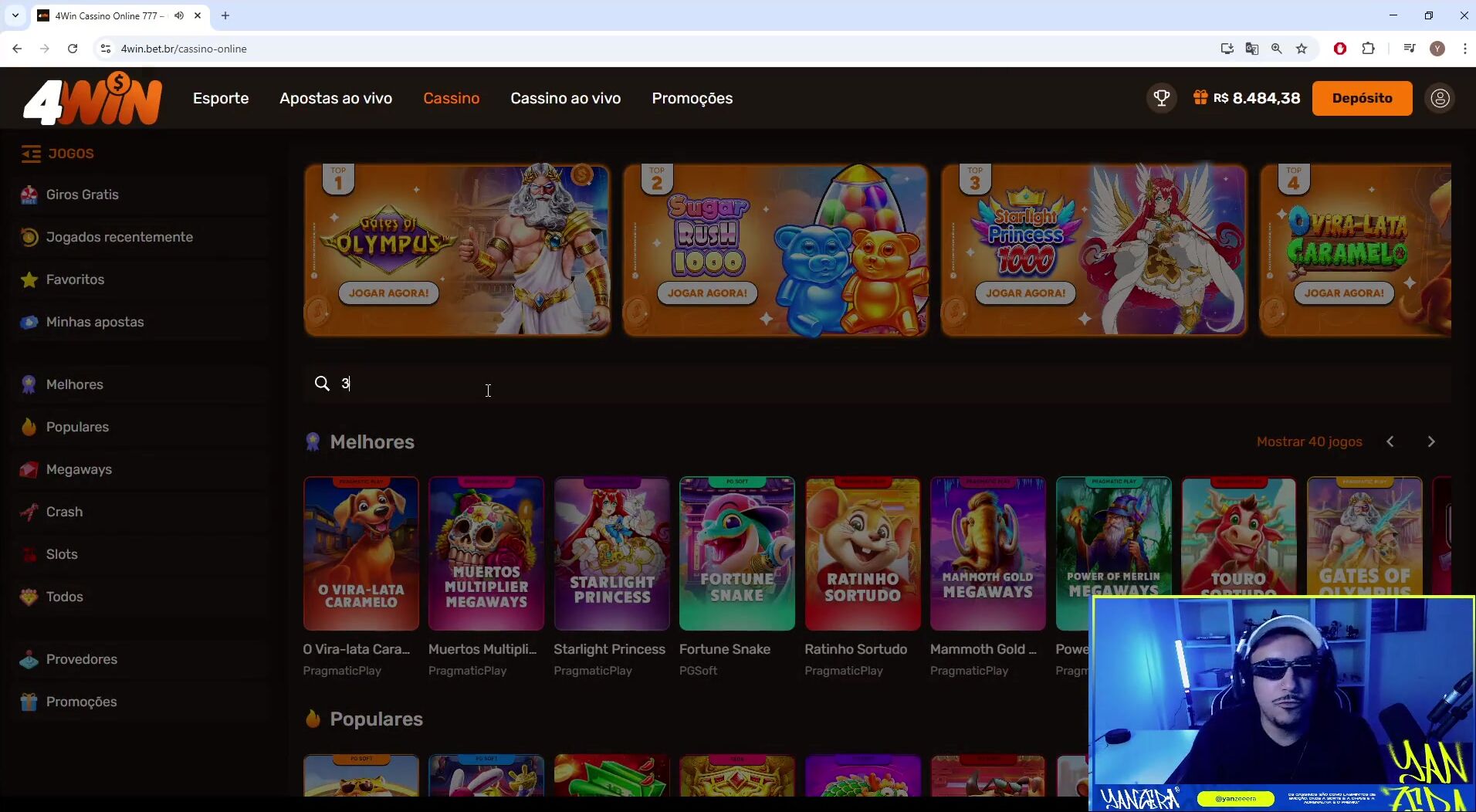Click the game search input field
Viewport: 1476px width, 812px height.
click(x=877, y=384)
